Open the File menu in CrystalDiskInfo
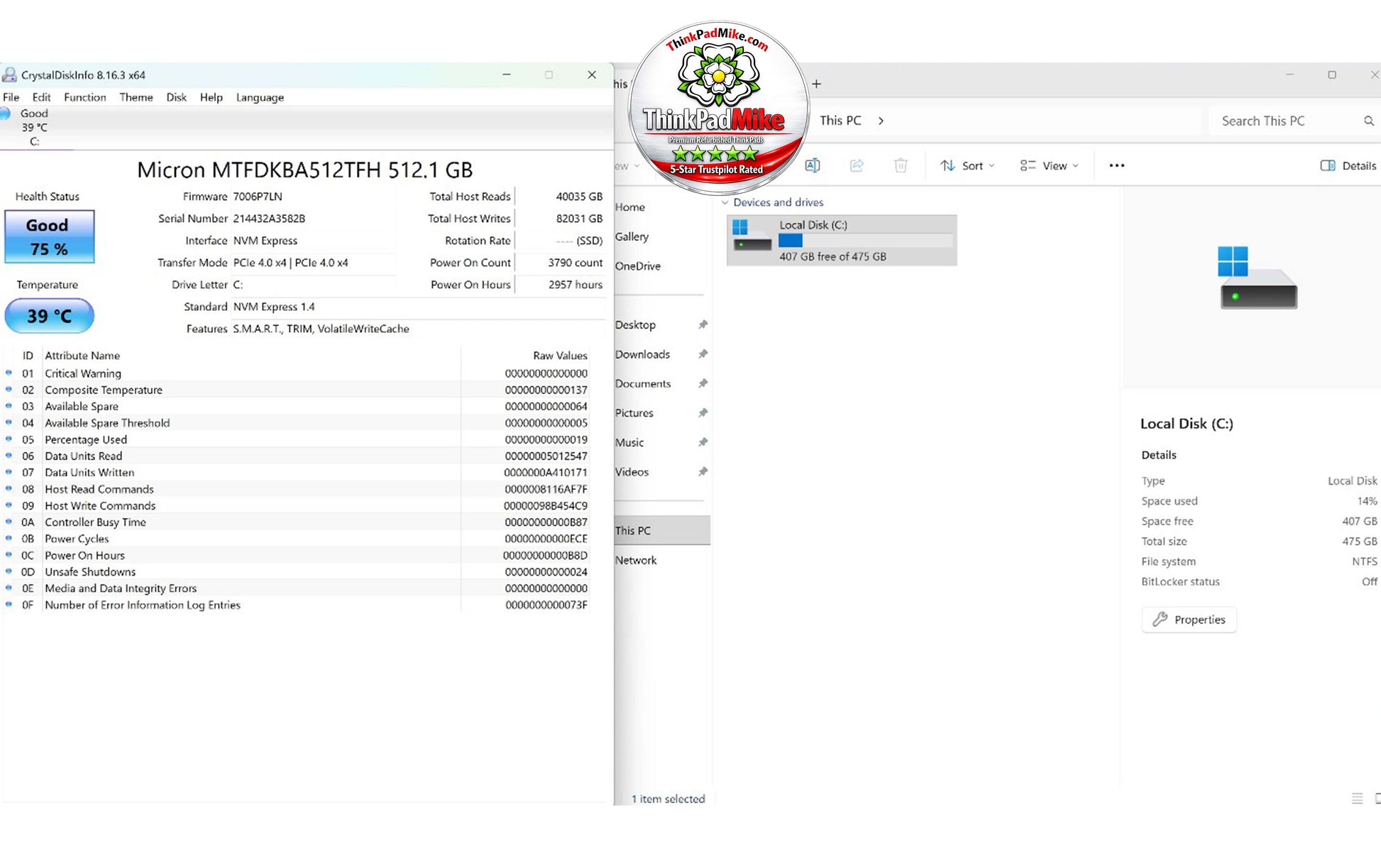The width and height of the screenshot is (1381, 868). 11,97
